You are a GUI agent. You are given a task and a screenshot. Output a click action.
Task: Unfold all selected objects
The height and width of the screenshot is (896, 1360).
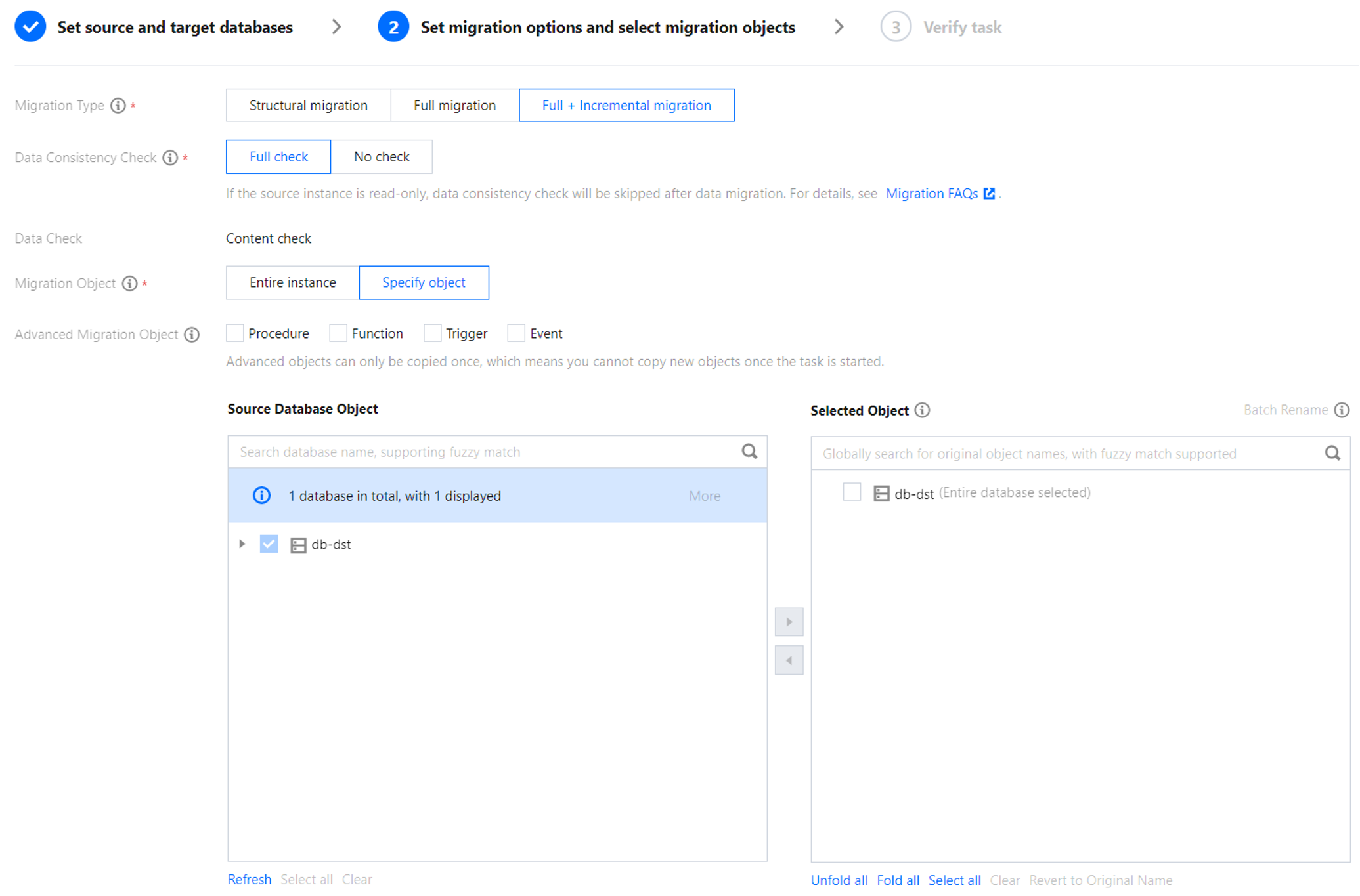tap(839, 880)
